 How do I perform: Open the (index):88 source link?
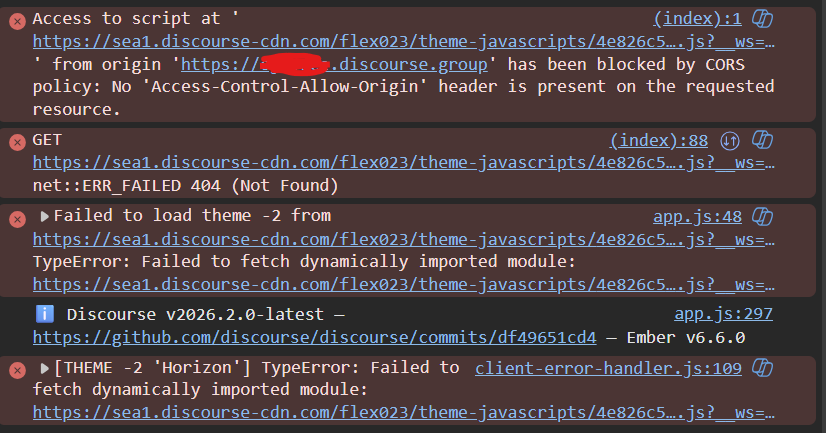point(659,141)
